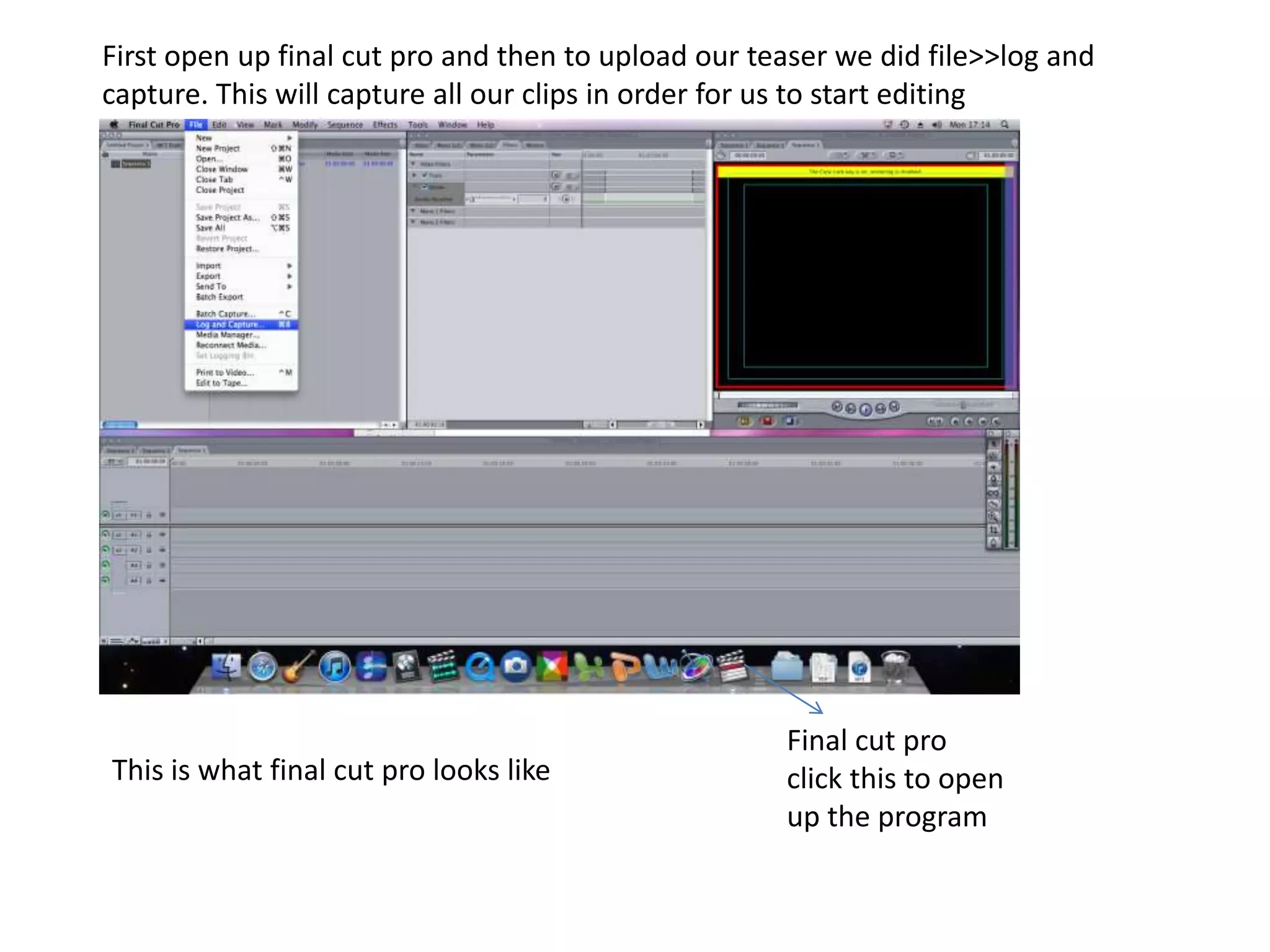Click the Spotlight magnifier in menu bar

[1005, 125]
